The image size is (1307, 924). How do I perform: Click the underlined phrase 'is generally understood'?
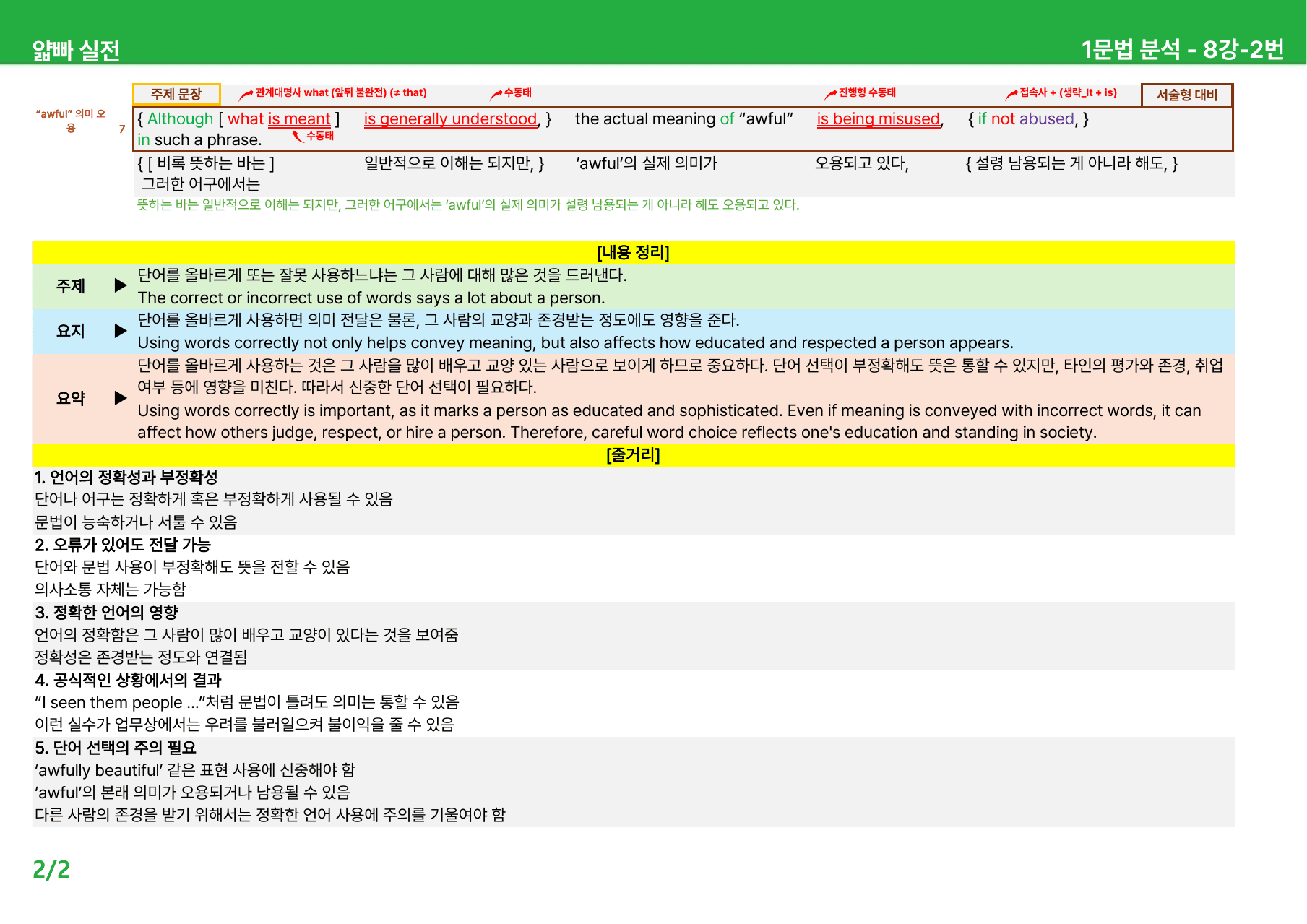(x=451, y=119)
